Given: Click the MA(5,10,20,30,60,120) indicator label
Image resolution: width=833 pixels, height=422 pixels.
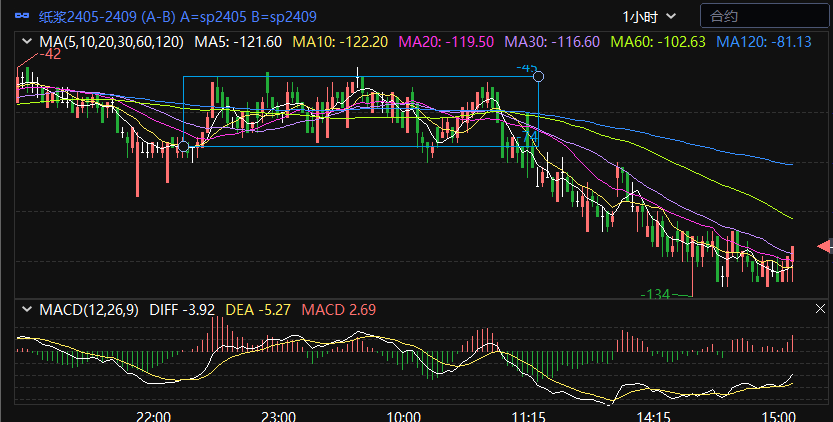Looking at the screenshot, I should (x=111, y=41).
